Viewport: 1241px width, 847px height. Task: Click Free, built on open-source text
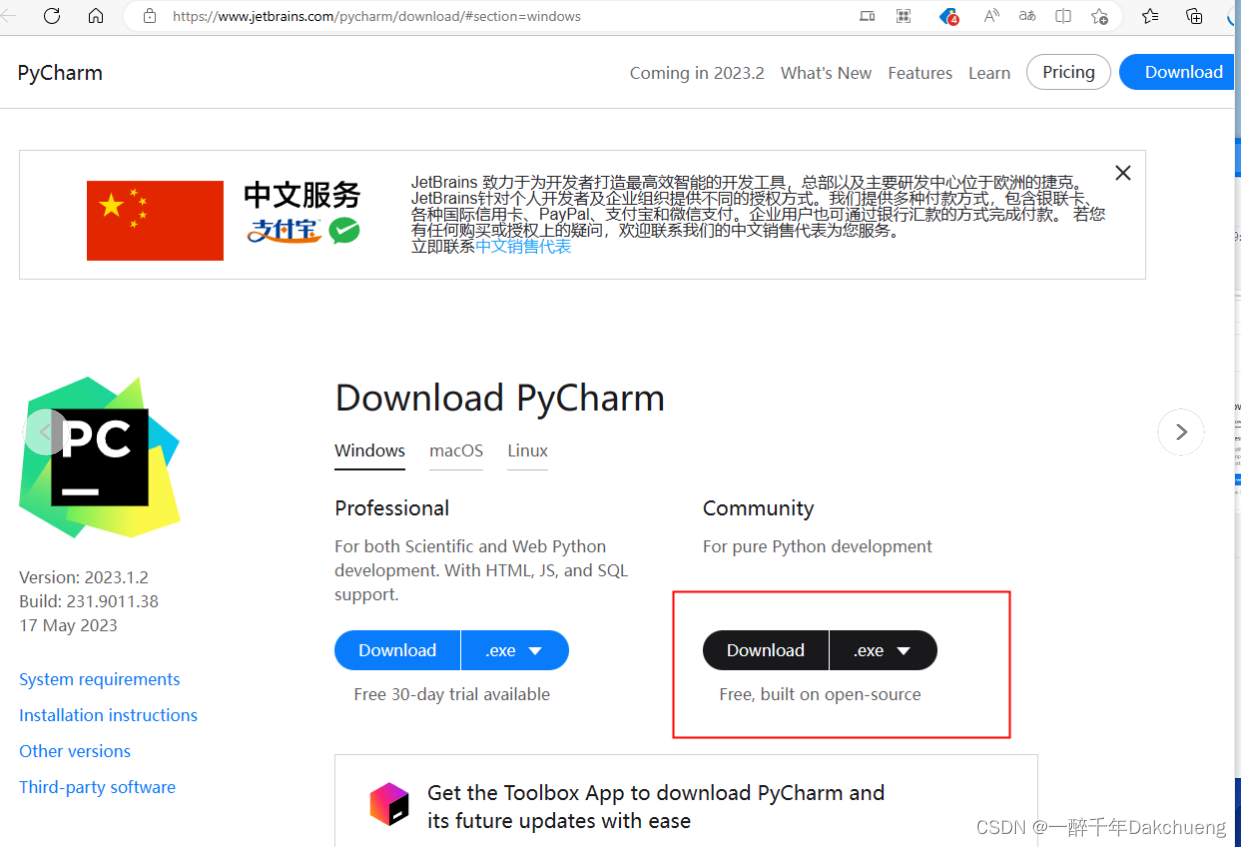820,694
